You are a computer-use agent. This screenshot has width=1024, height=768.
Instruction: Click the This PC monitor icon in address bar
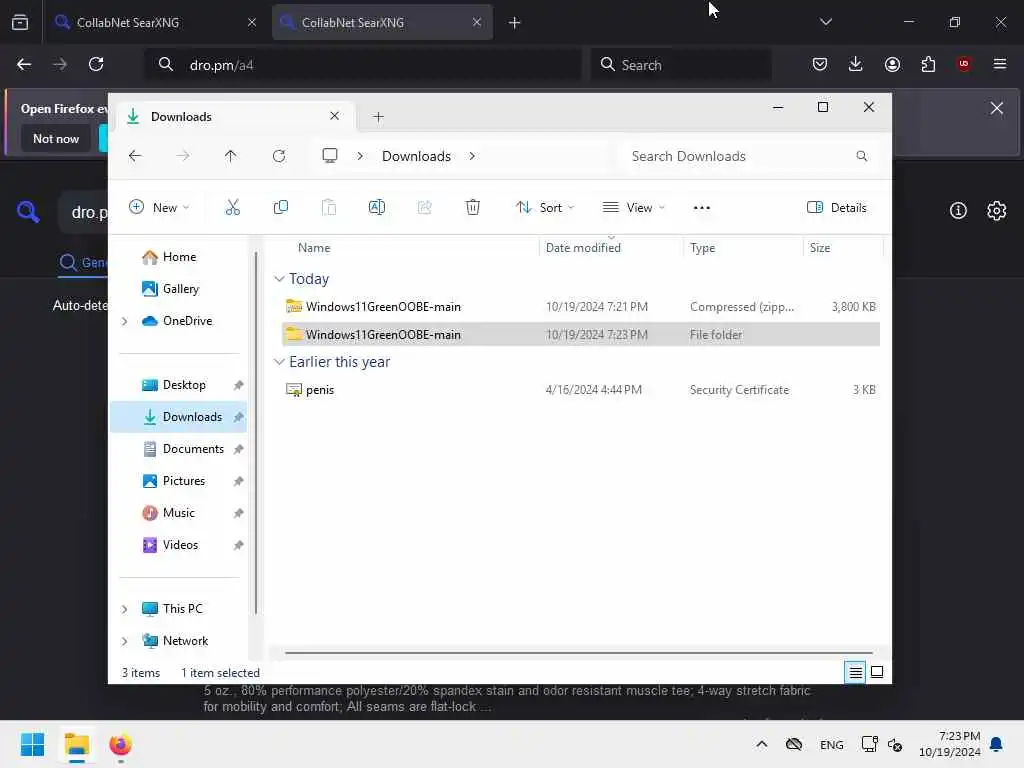click(x=330, y=156)
